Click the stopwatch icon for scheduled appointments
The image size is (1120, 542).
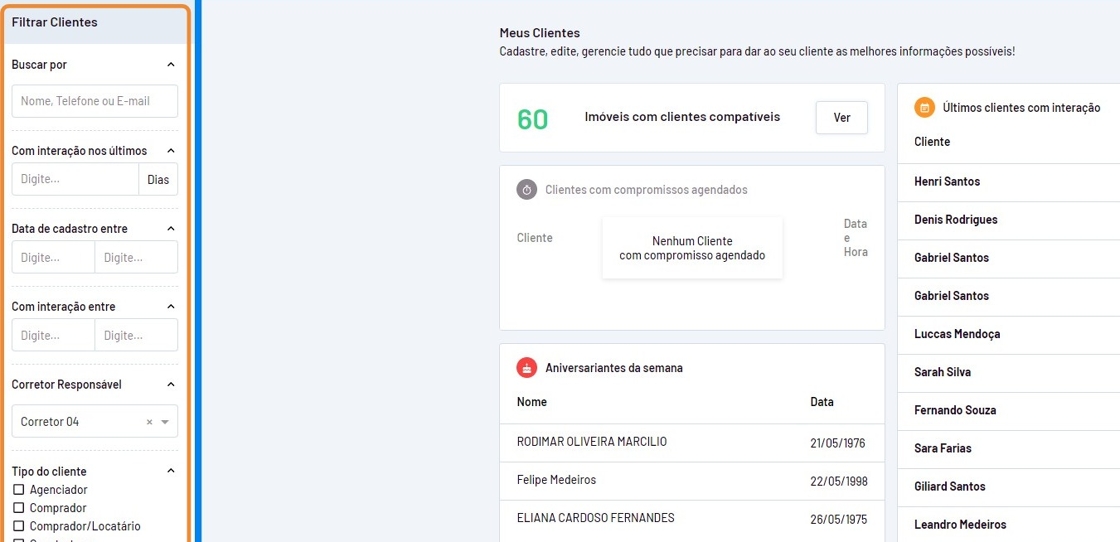coord(527,190)
